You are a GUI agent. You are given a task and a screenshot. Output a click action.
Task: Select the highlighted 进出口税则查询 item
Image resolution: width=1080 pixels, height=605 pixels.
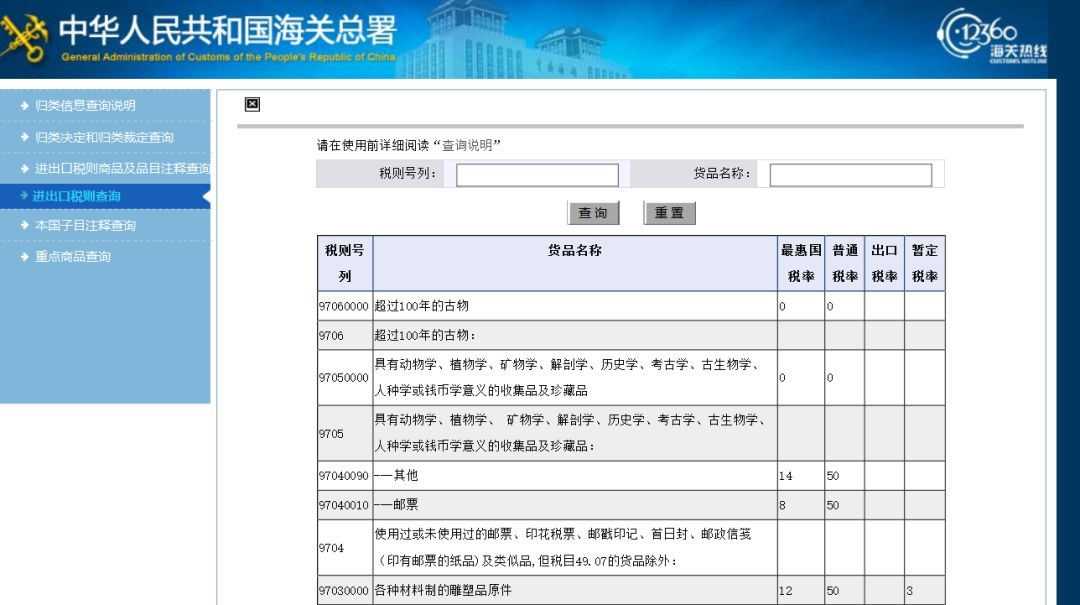pos(76,196)
